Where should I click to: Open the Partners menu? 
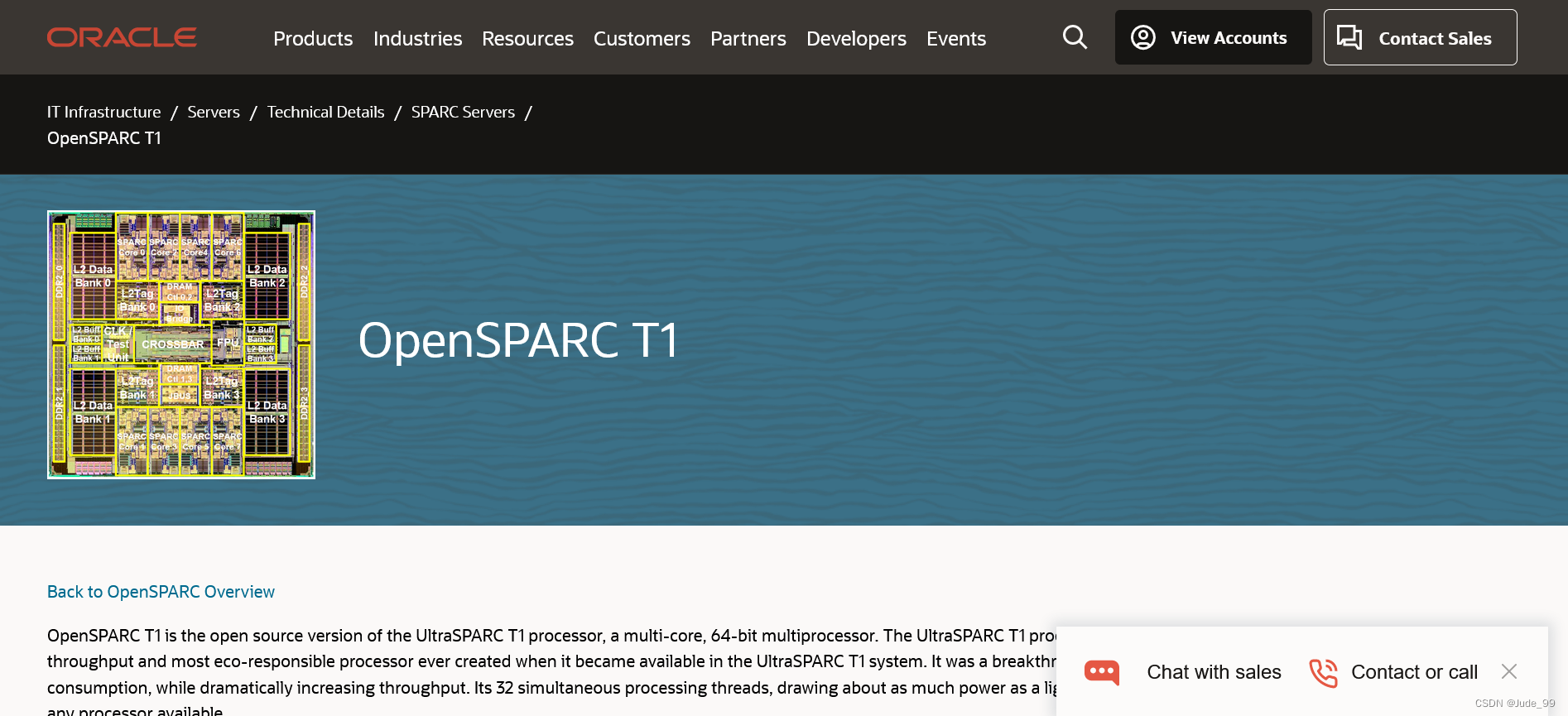point(748,38)
